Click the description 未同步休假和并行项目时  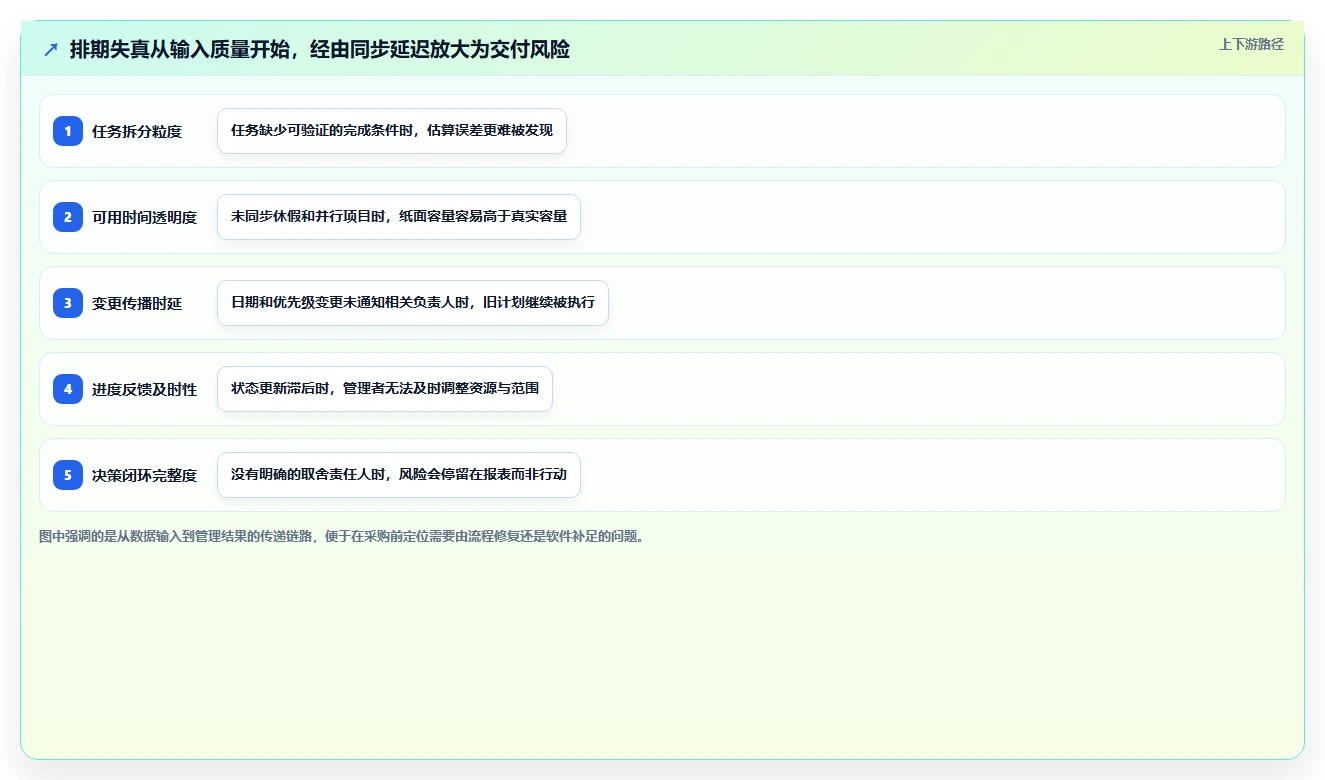399,217
